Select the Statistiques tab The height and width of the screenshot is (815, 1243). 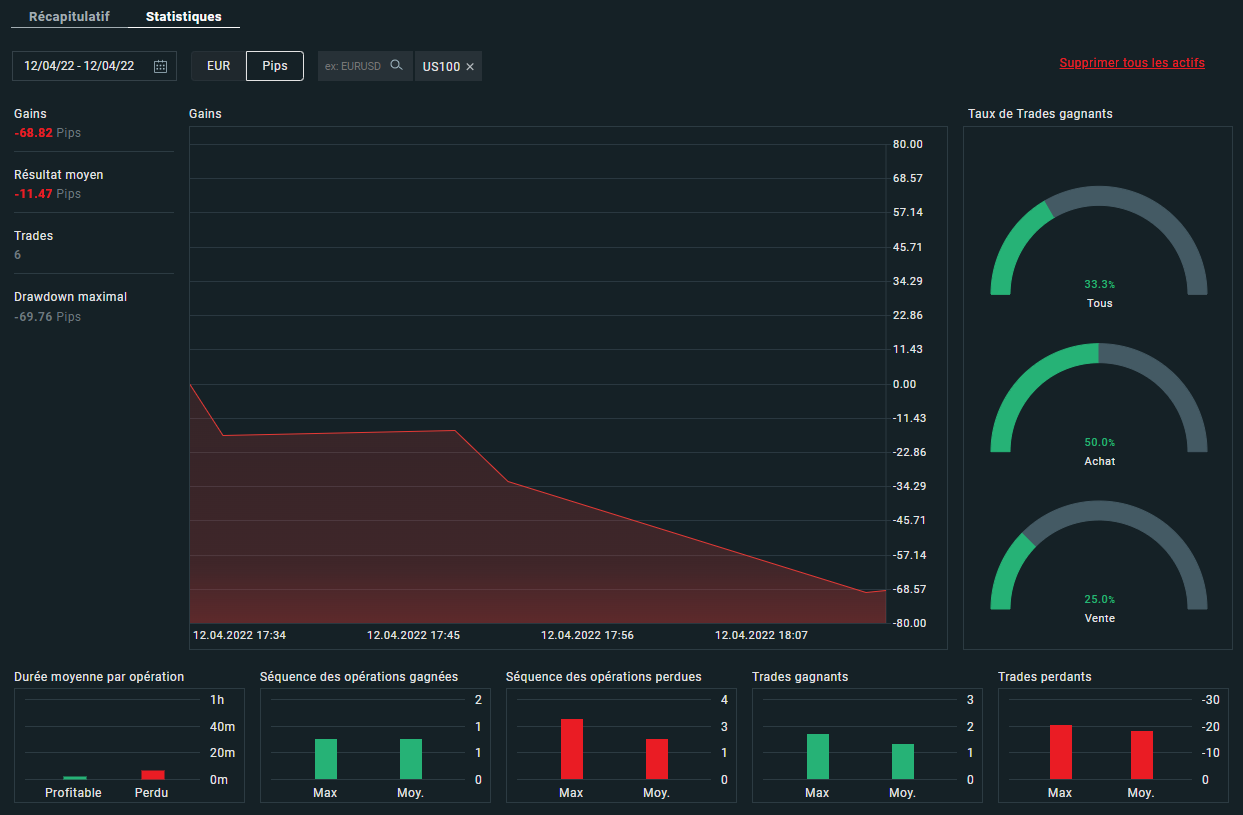[x=184, y=17]
